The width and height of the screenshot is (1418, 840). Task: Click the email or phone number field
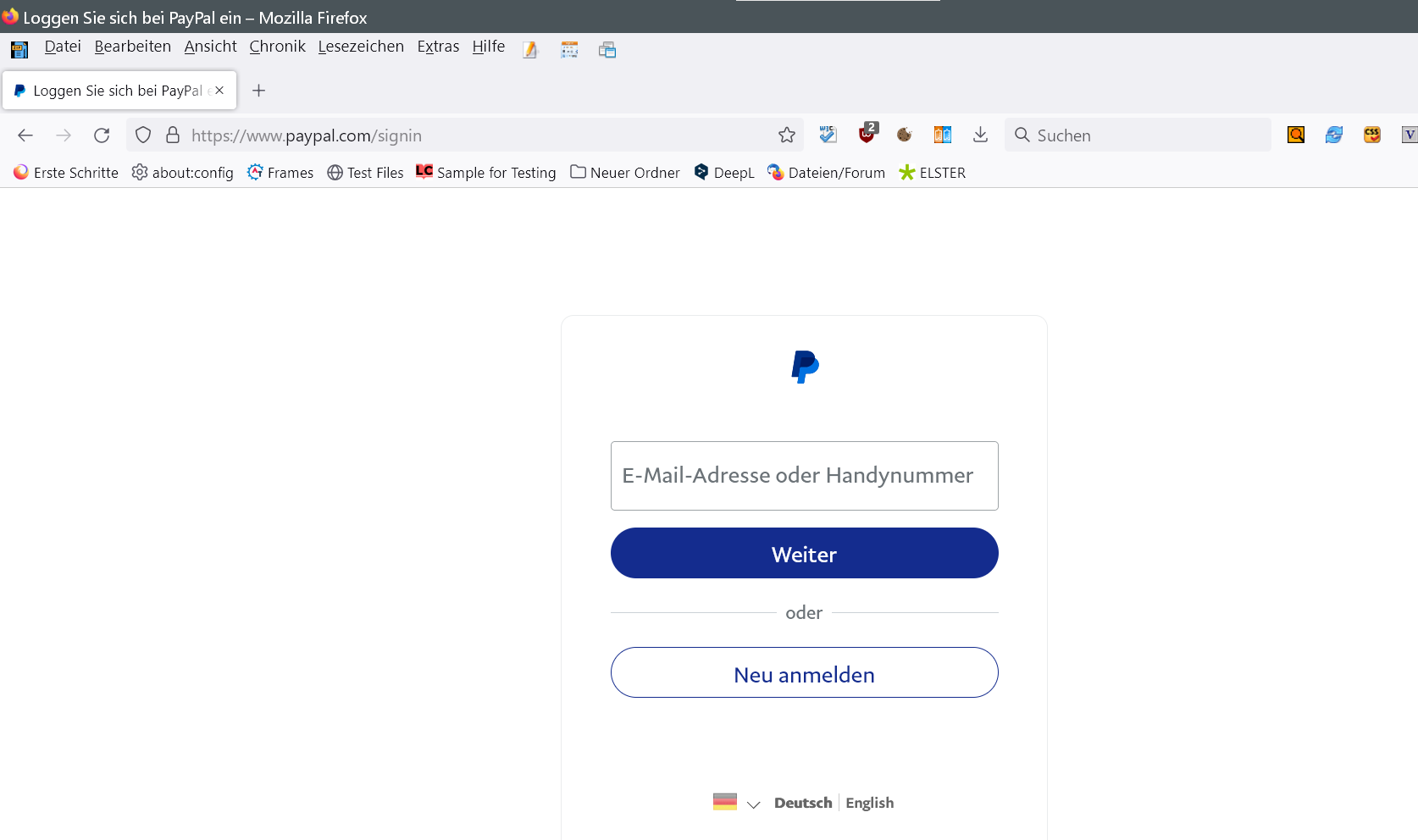coord(804,476)
